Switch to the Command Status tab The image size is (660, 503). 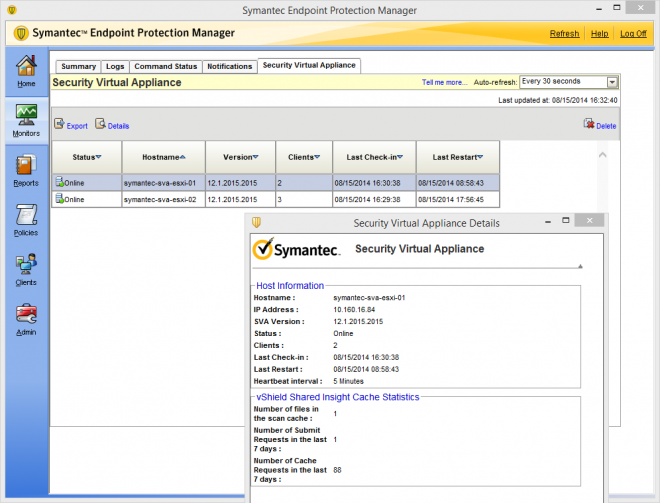[x=165, y=67]
